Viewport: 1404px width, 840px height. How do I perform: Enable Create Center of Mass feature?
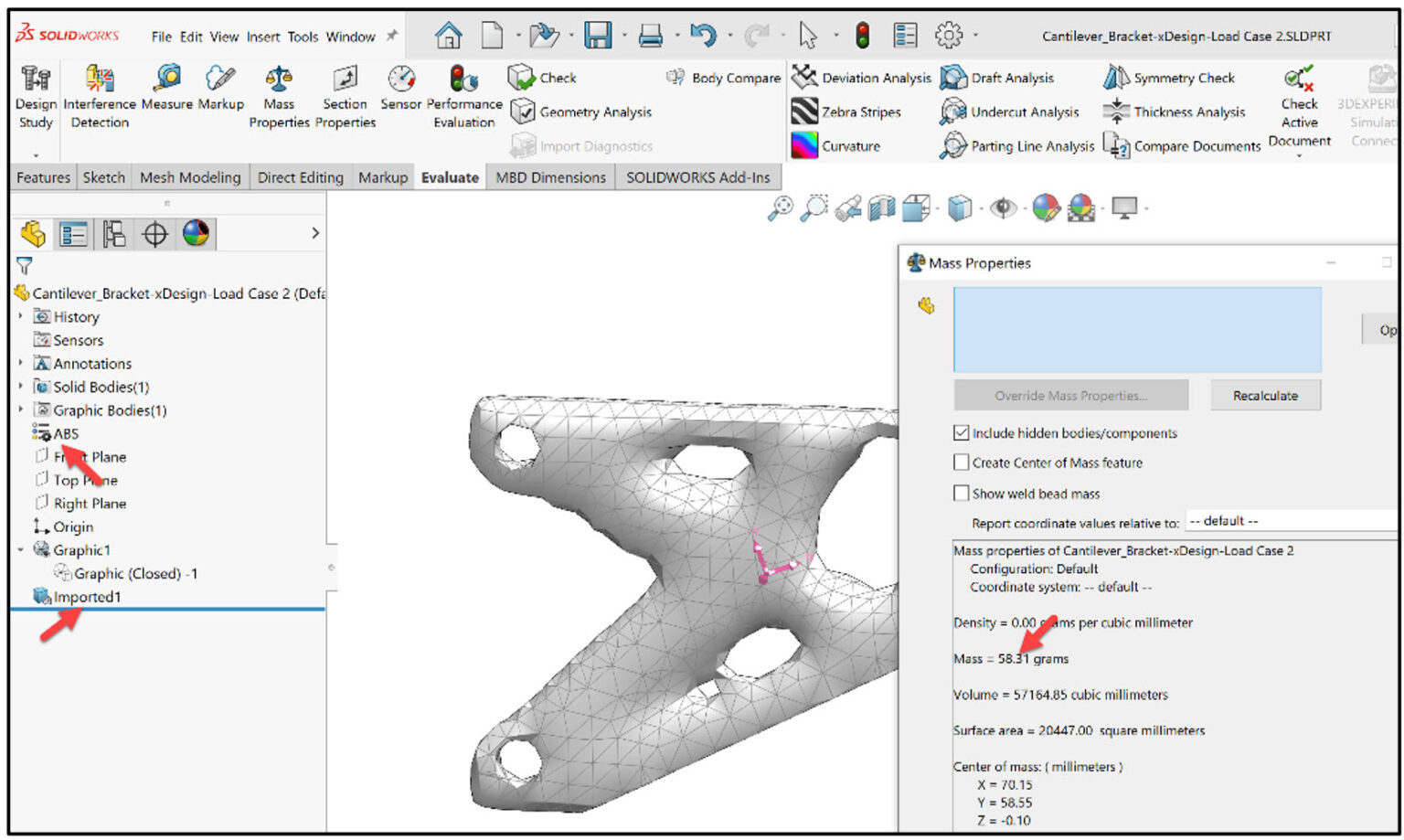pos(961,463)
